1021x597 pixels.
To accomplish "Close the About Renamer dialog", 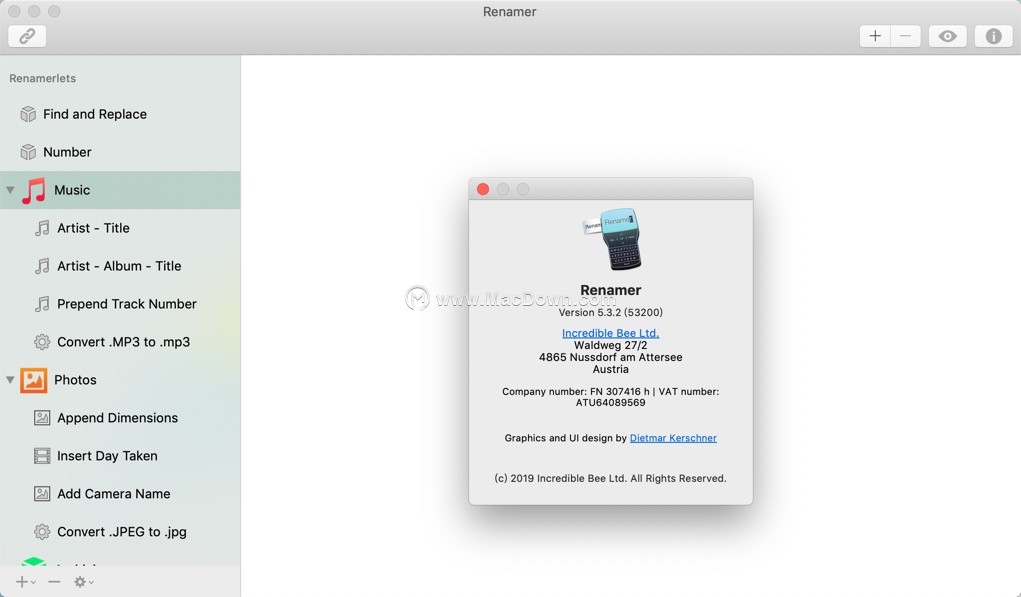I will click(483, 189).
